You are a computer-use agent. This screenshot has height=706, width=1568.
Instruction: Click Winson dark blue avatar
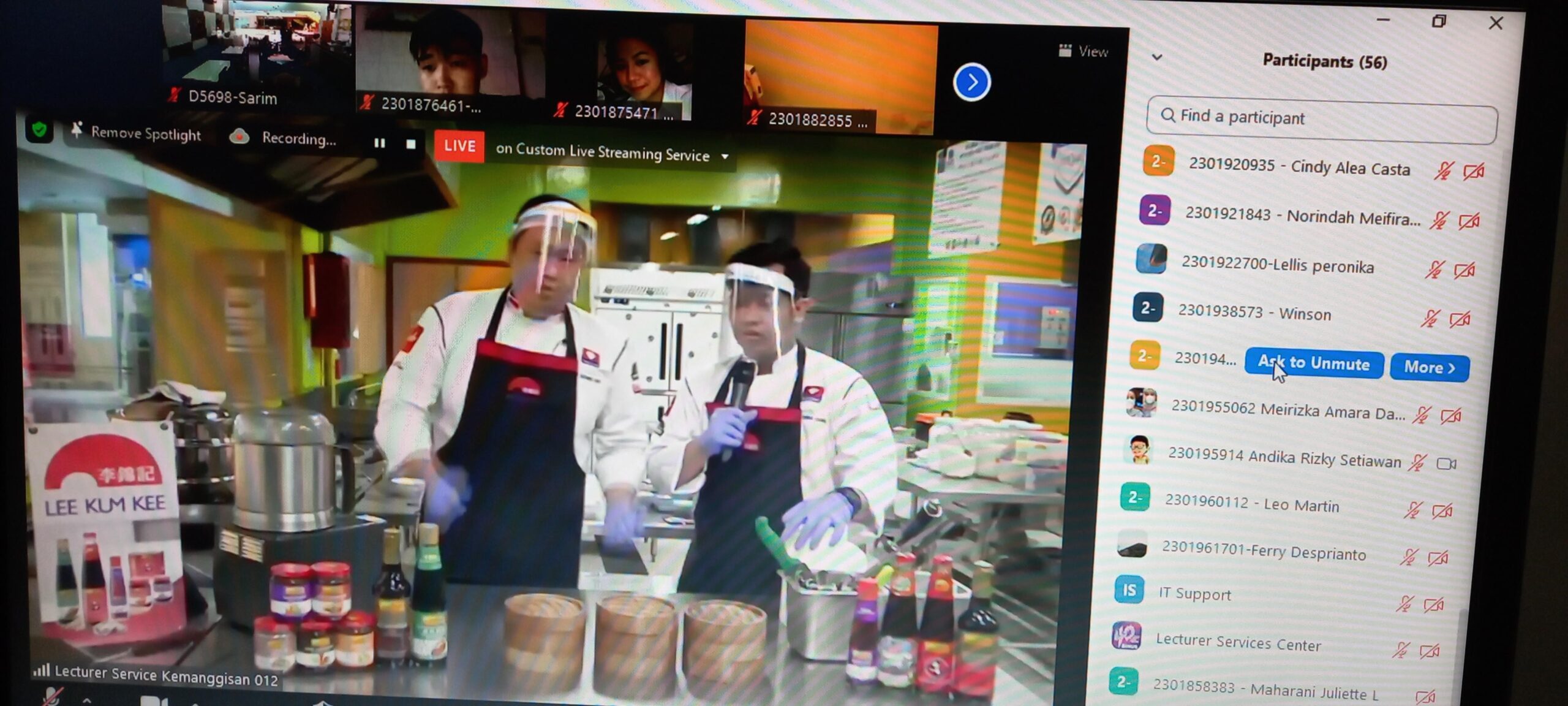tap(1147, 307)
